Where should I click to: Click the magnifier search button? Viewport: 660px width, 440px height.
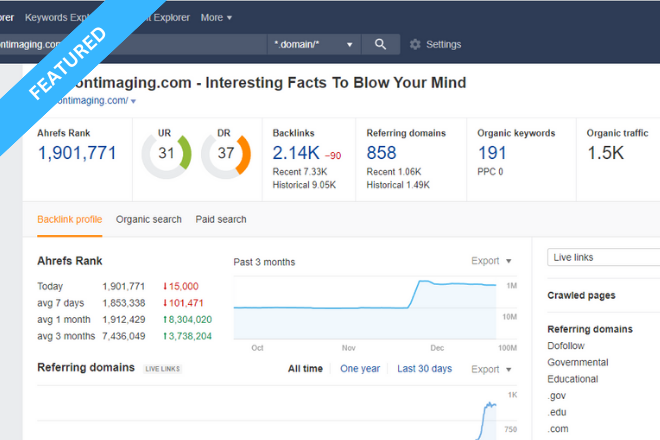tap(380, 45)
